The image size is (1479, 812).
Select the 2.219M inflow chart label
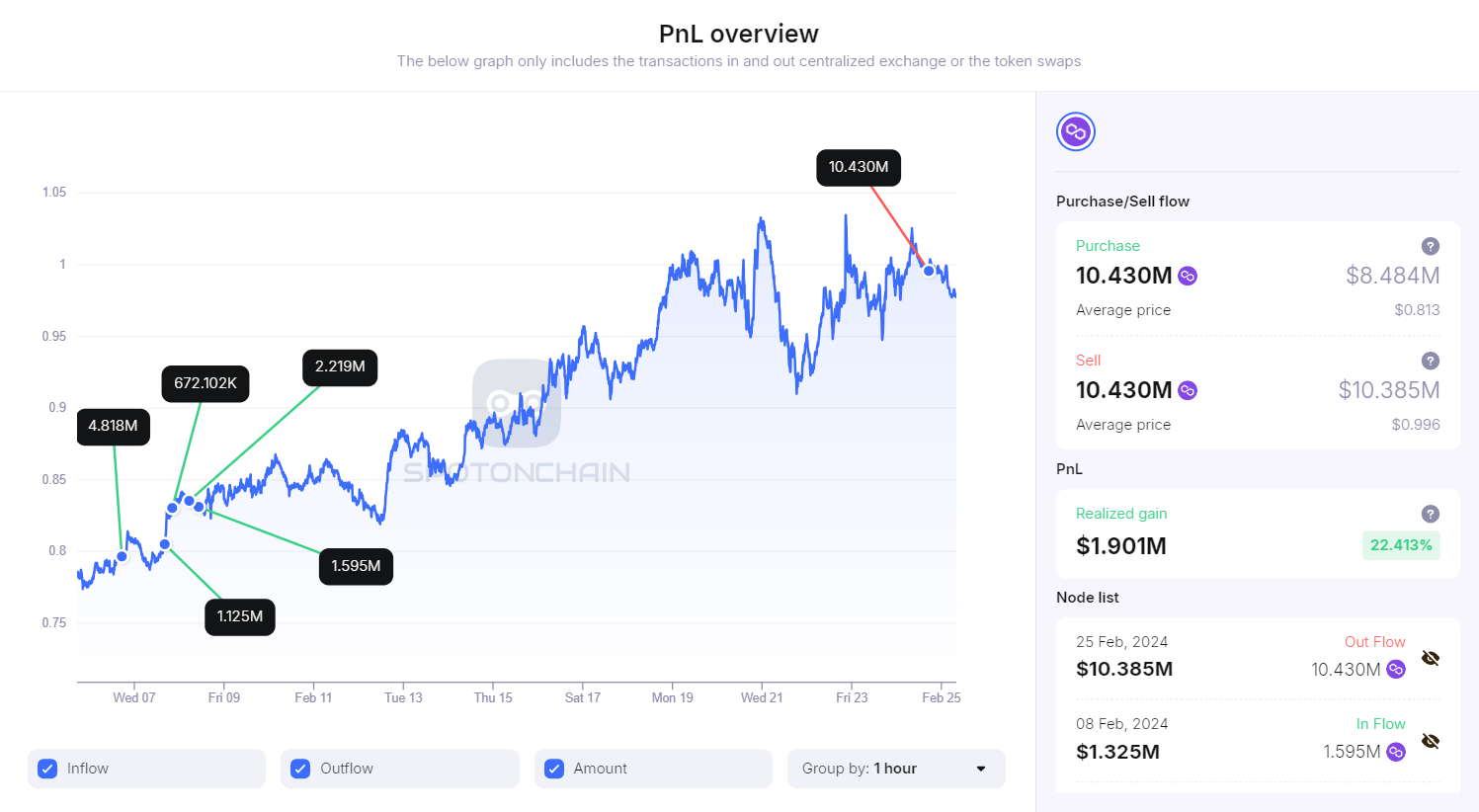340,366
